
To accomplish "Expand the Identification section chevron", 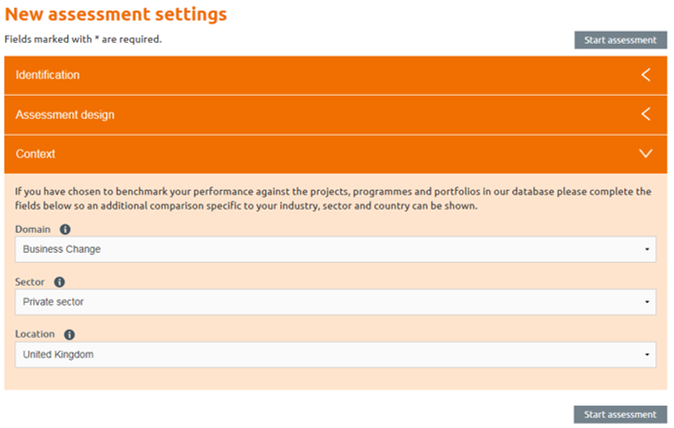I will coord(646,75).
